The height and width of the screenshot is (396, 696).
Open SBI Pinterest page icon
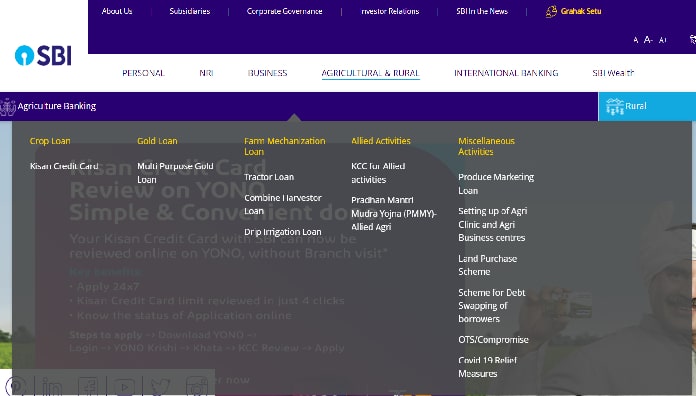16,386
